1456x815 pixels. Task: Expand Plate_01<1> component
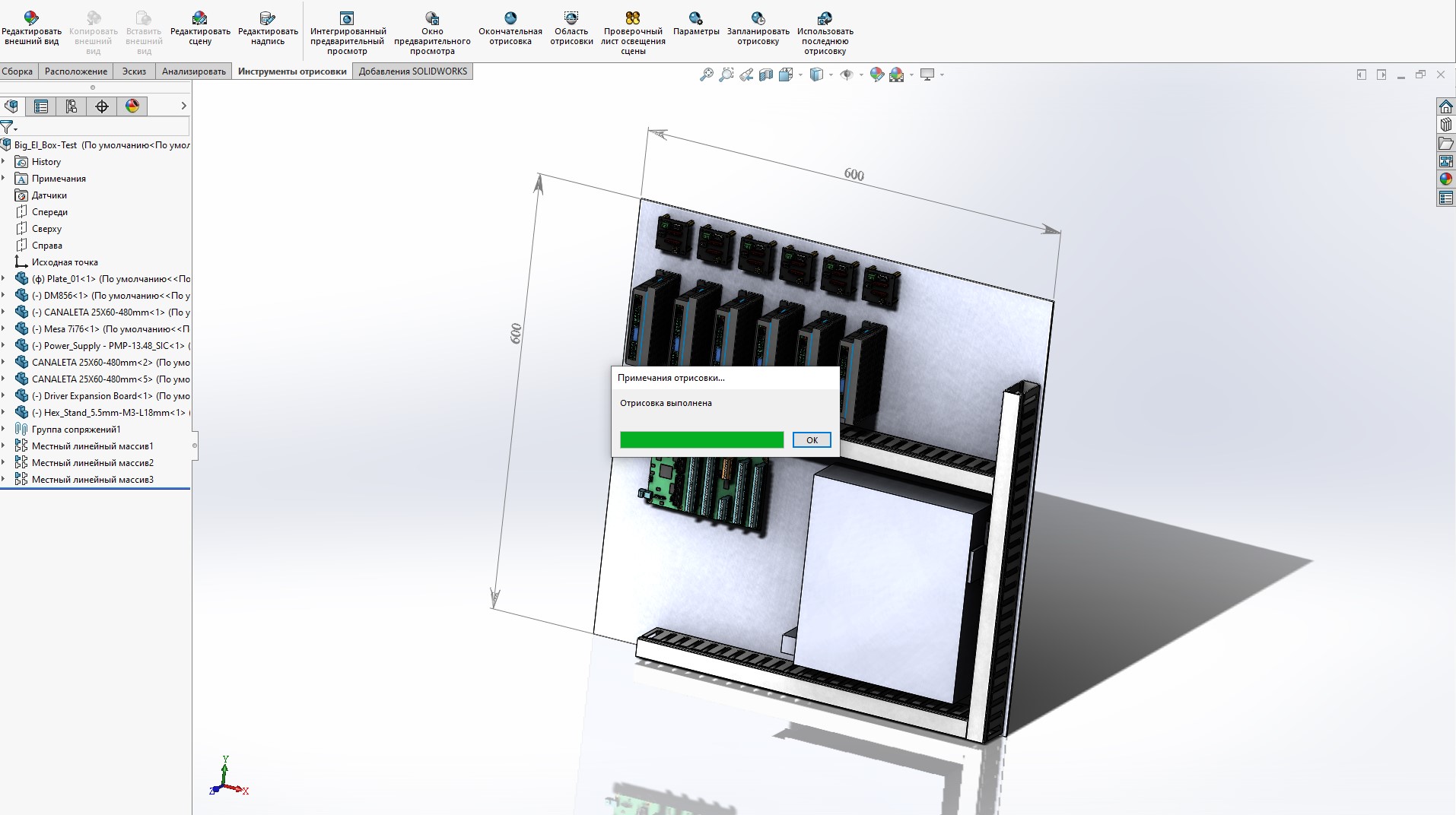pyautogui.click(x=4, y=279)
